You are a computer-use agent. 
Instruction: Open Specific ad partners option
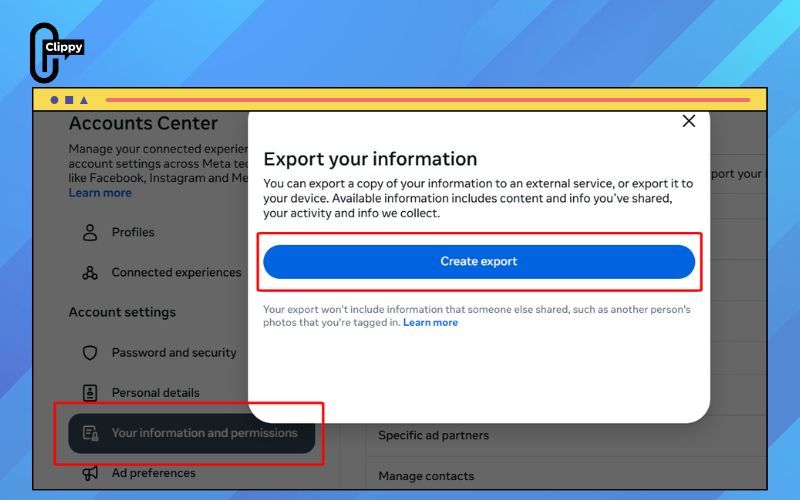(434, 435)
